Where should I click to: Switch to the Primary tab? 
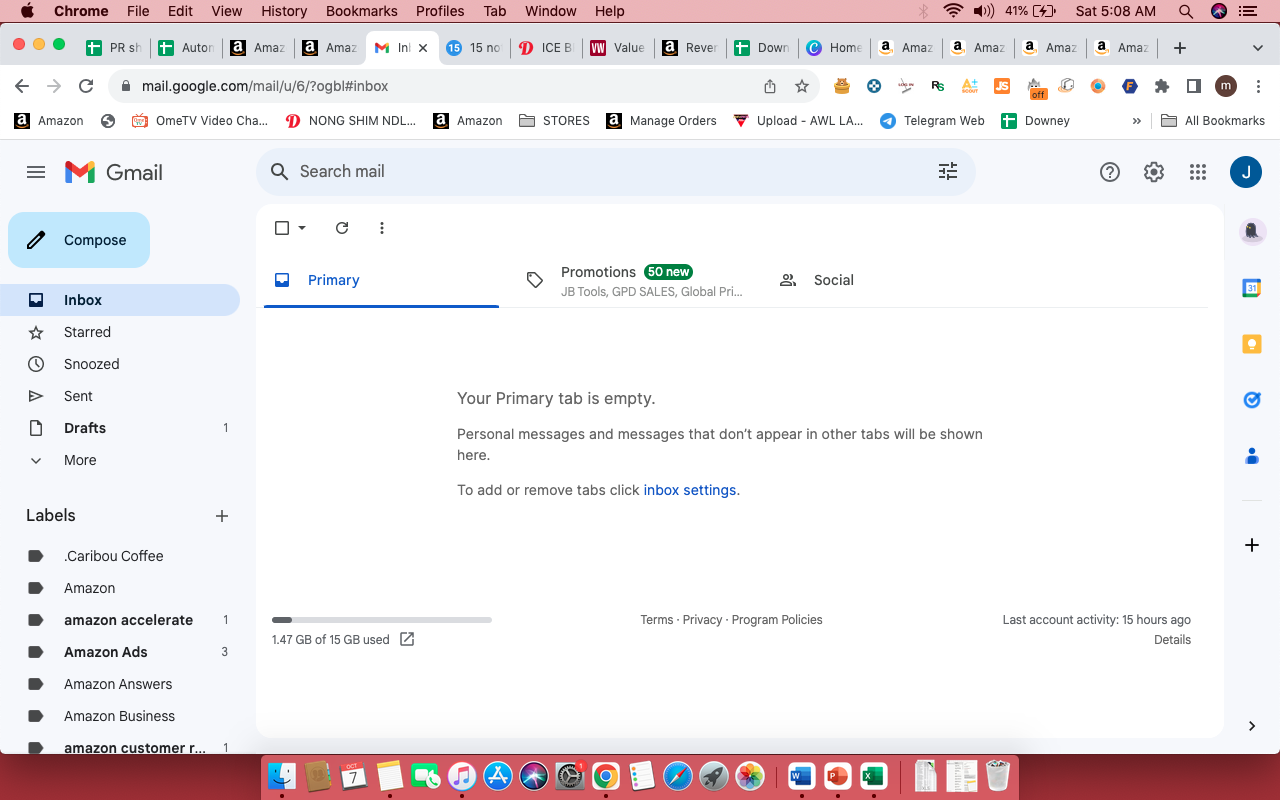coord(381,280)
